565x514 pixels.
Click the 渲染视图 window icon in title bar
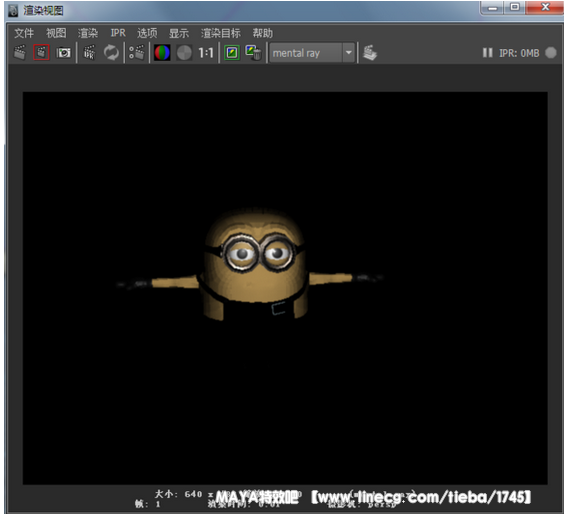[13, 10]
